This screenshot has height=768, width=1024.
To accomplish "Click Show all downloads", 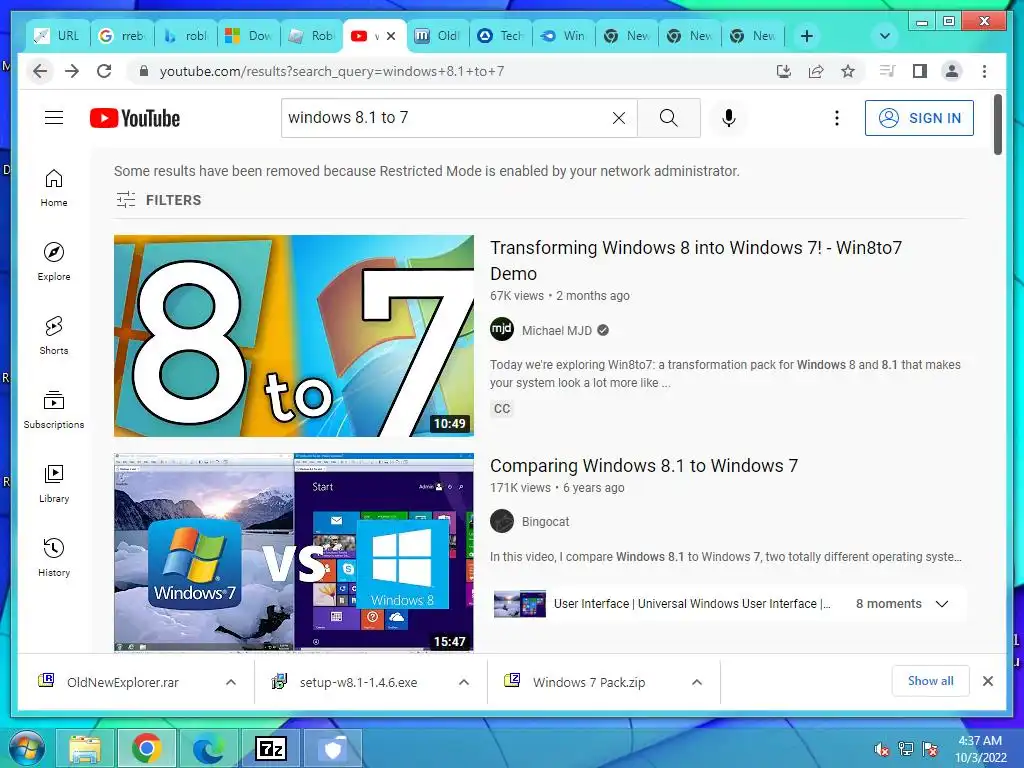I will pyautogui.click(x=930, y=681).
